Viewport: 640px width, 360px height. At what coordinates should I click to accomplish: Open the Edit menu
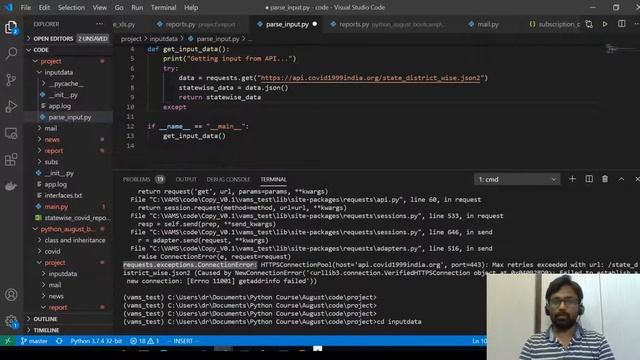pyautogui.click(x=44, y=7)
